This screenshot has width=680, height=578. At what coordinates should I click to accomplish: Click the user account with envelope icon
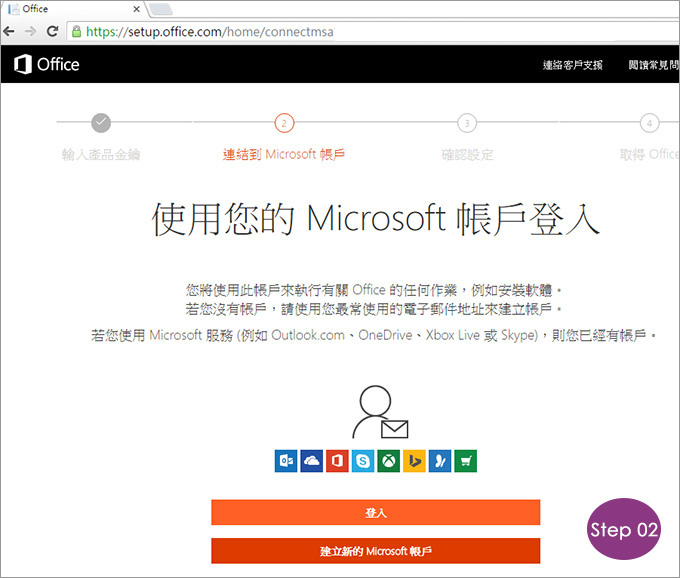380,412
